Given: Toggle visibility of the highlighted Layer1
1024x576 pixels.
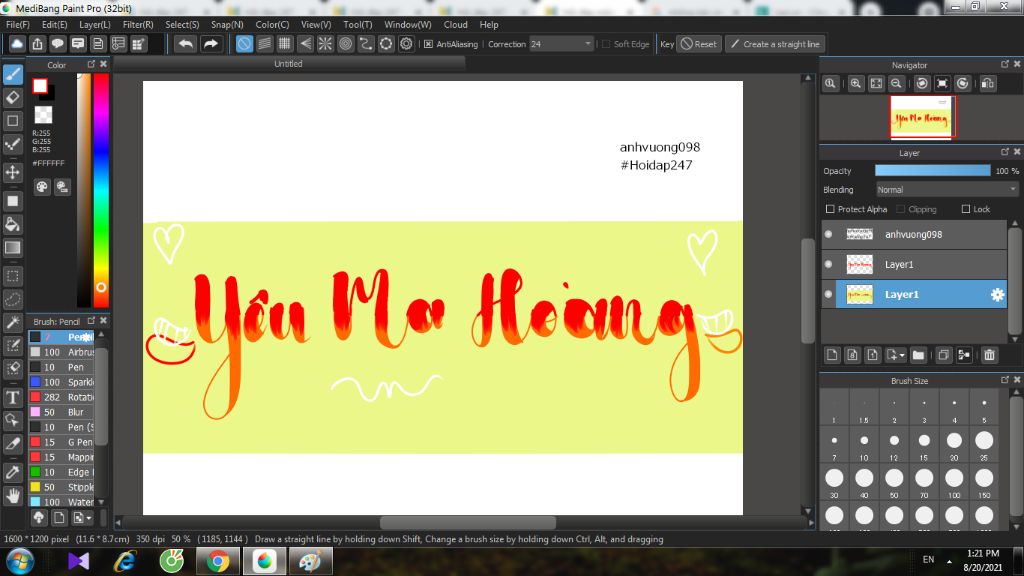Looking at the screenshot, I should point(829,295).
